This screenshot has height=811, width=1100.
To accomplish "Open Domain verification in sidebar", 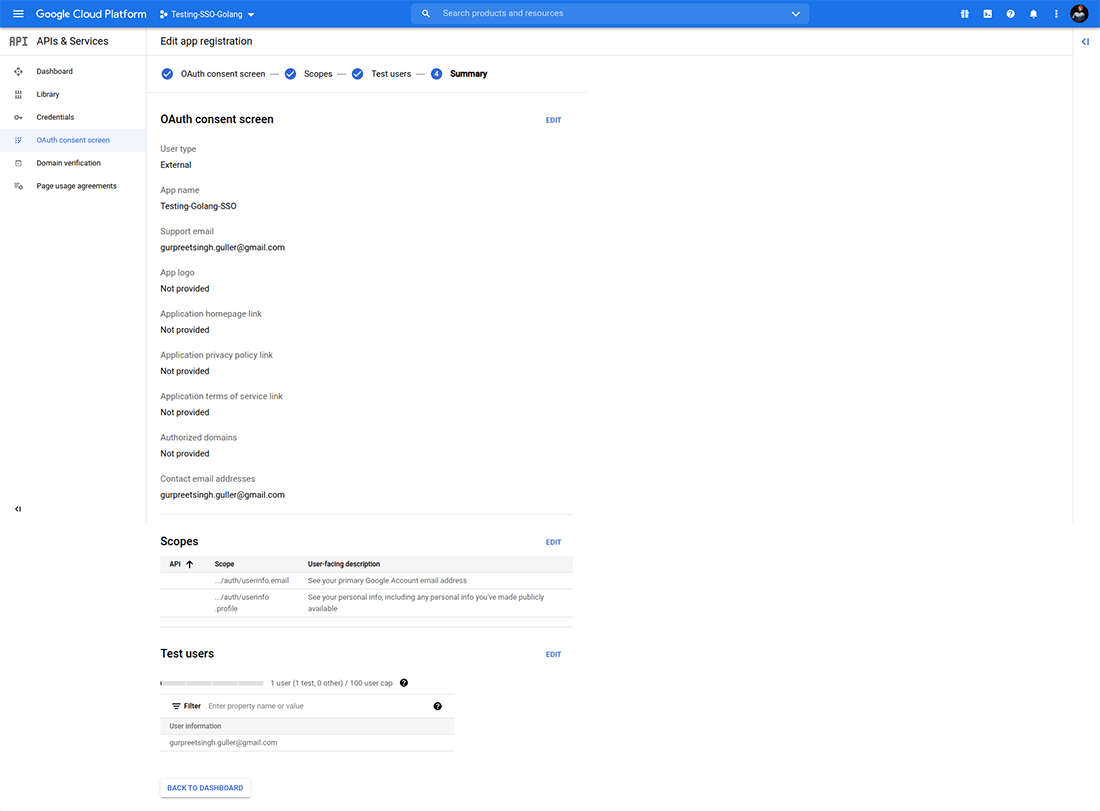I will pos(69,163).
